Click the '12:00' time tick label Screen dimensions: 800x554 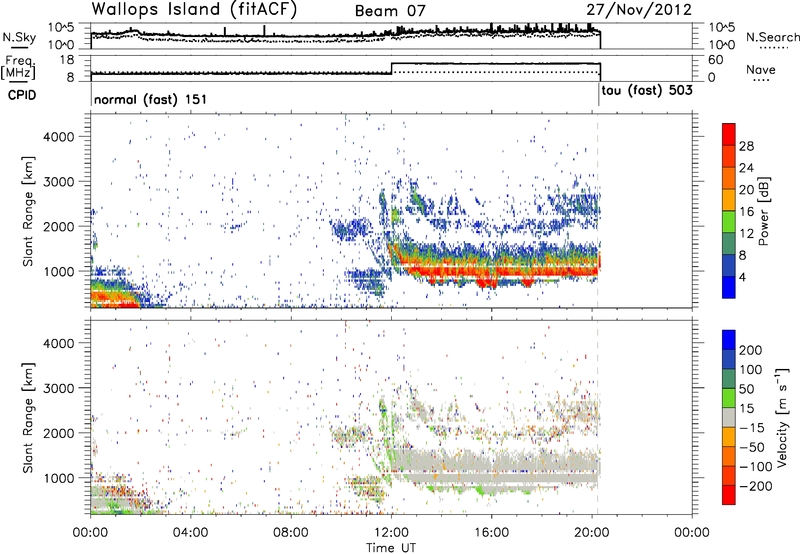tap(391, 533)
